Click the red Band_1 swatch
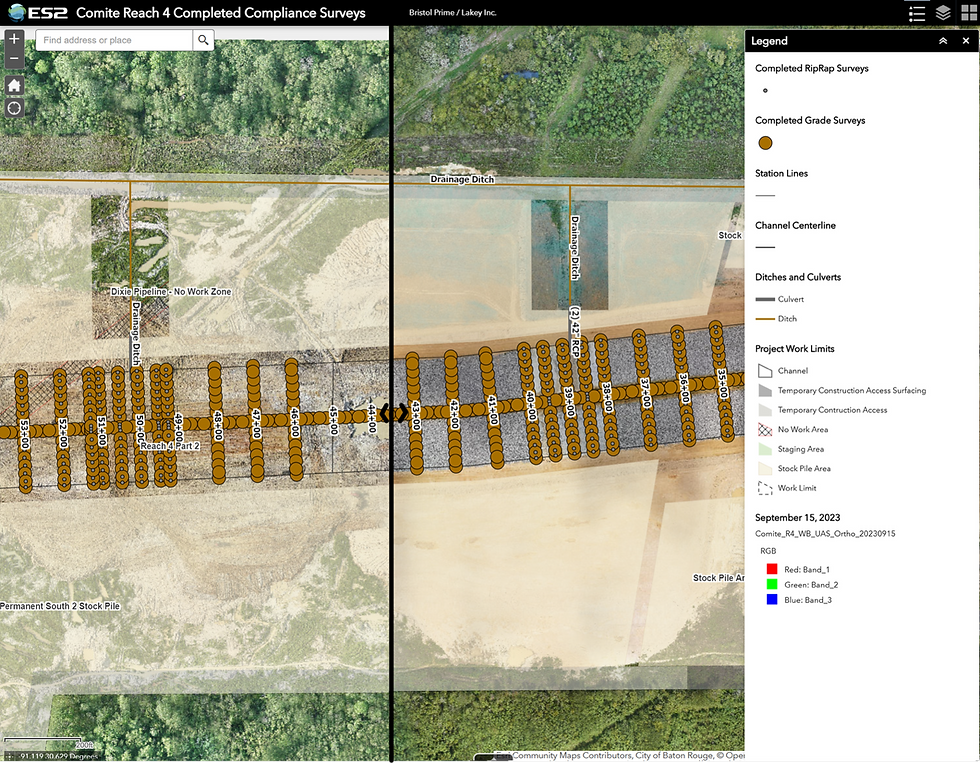980x763 pixels. click(772, 569)
